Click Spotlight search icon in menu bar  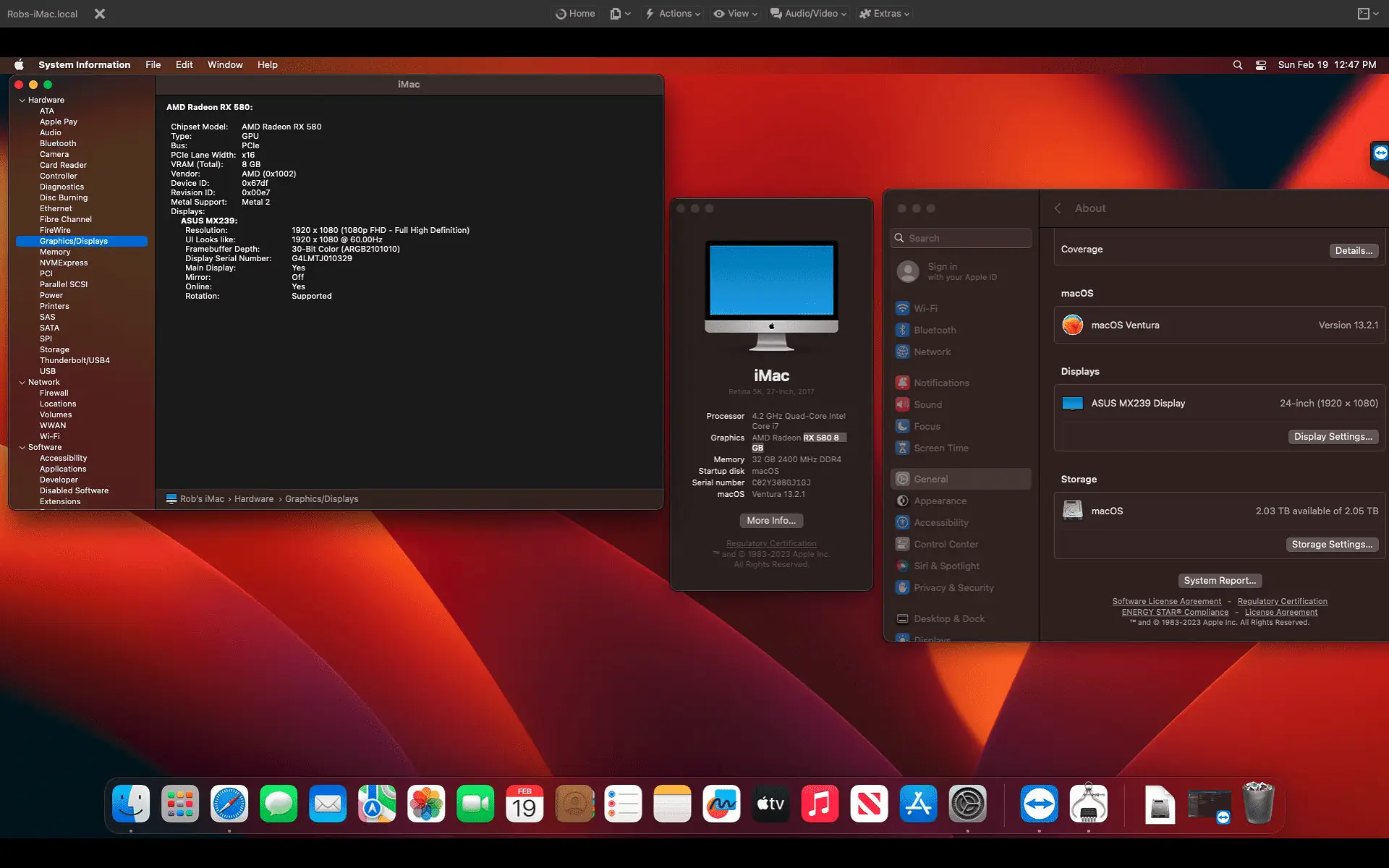click(x=1238, y=65)
